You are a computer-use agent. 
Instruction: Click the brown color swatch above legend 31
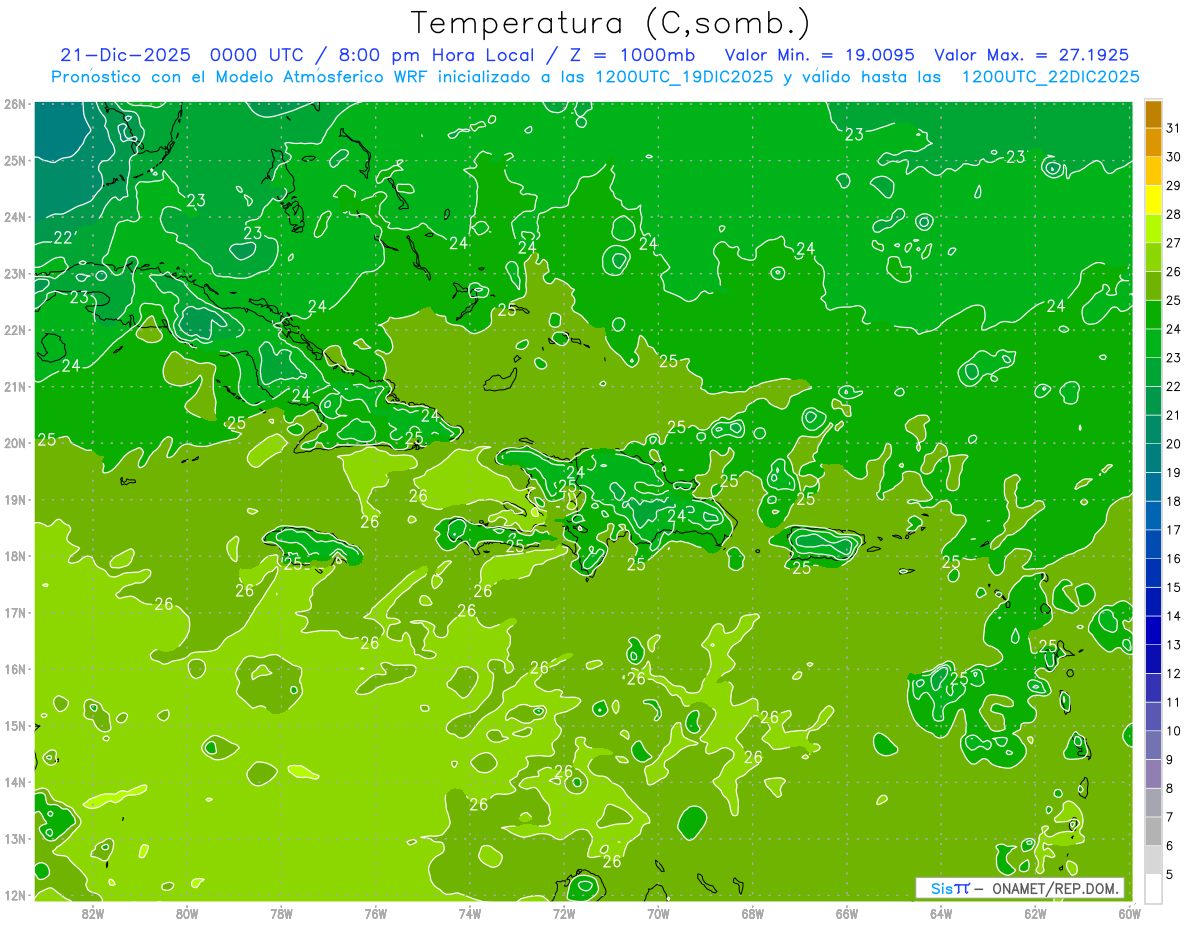1153,114
